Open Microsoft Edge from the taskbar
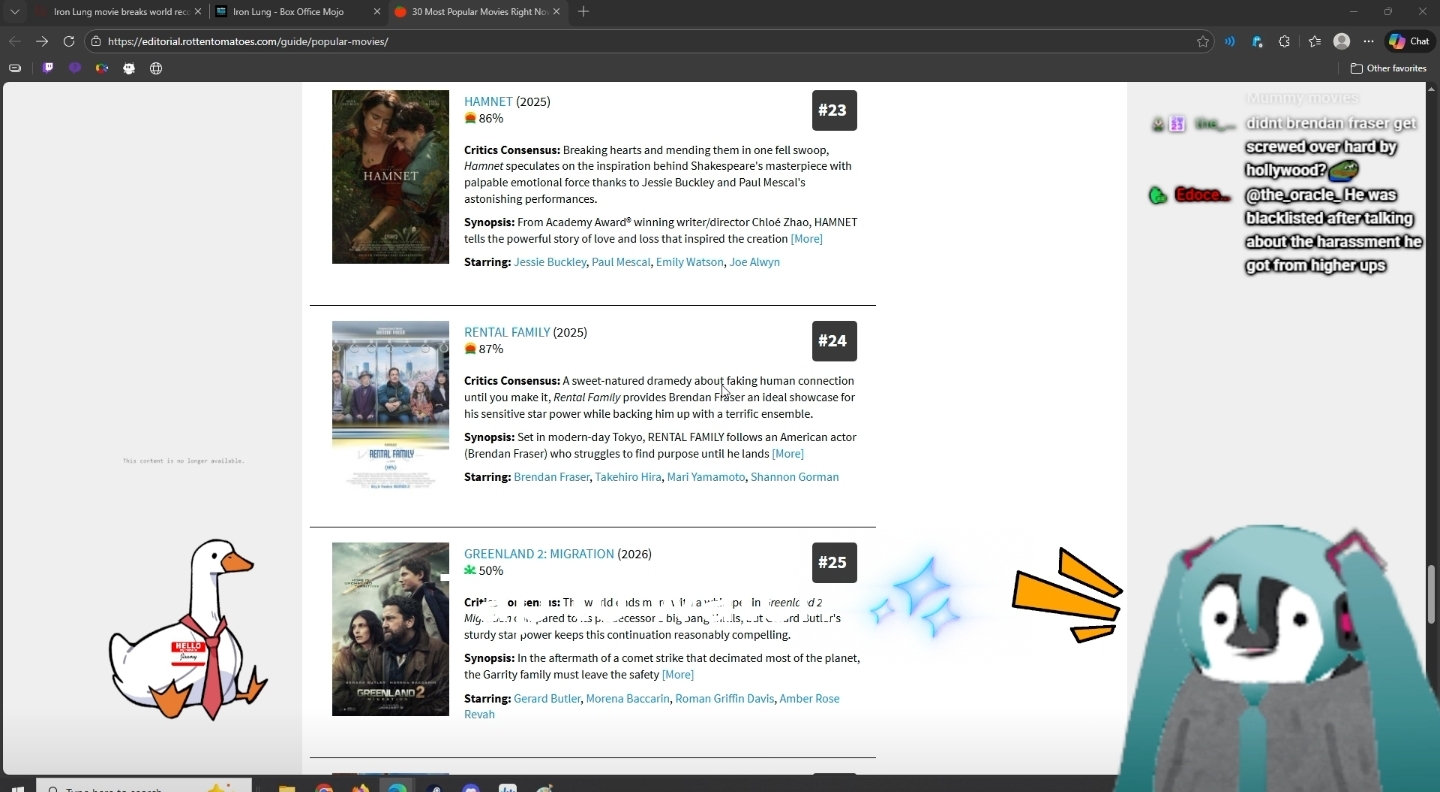Image resolution: width=1440 pixels, height=792 pixels. pyautogui.click(x=397, y=789)
